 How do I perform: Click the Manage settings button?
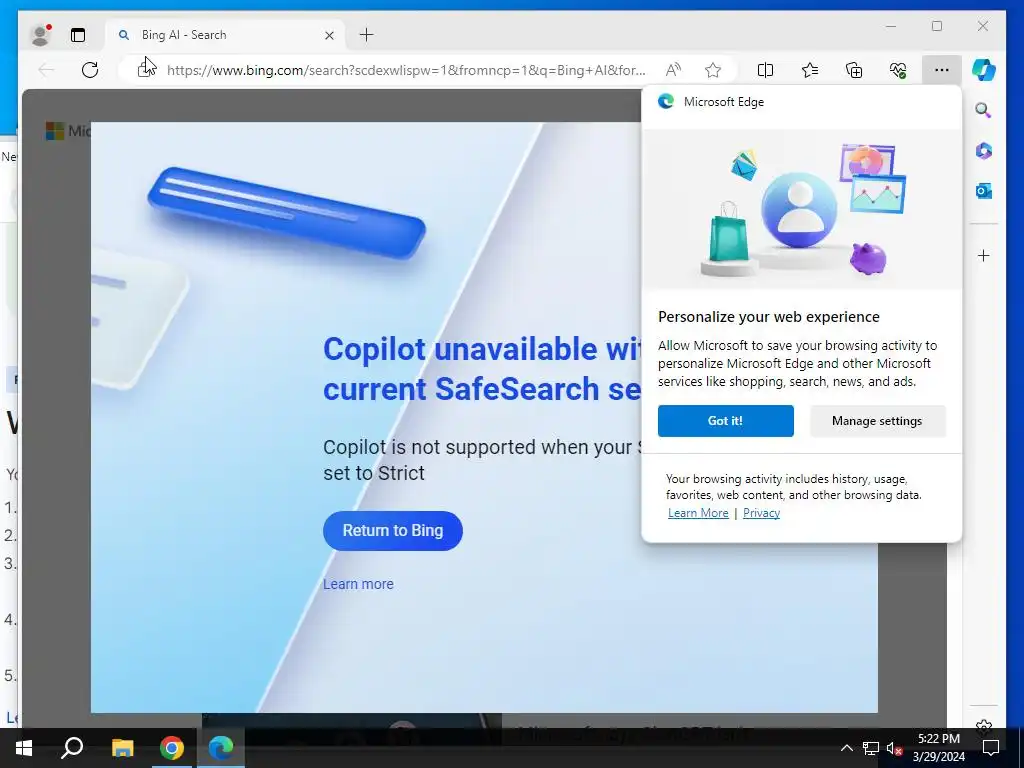click(877, 421)
